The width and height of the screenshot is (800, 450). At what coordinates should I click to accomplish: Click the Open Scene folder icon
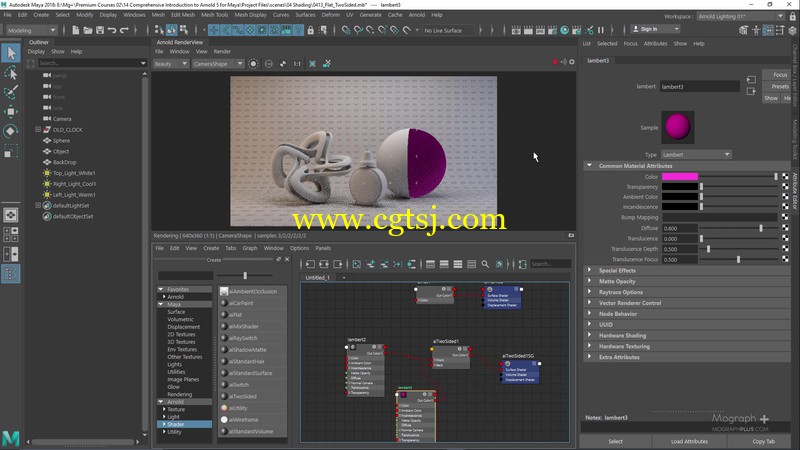[x=88, y=30]
